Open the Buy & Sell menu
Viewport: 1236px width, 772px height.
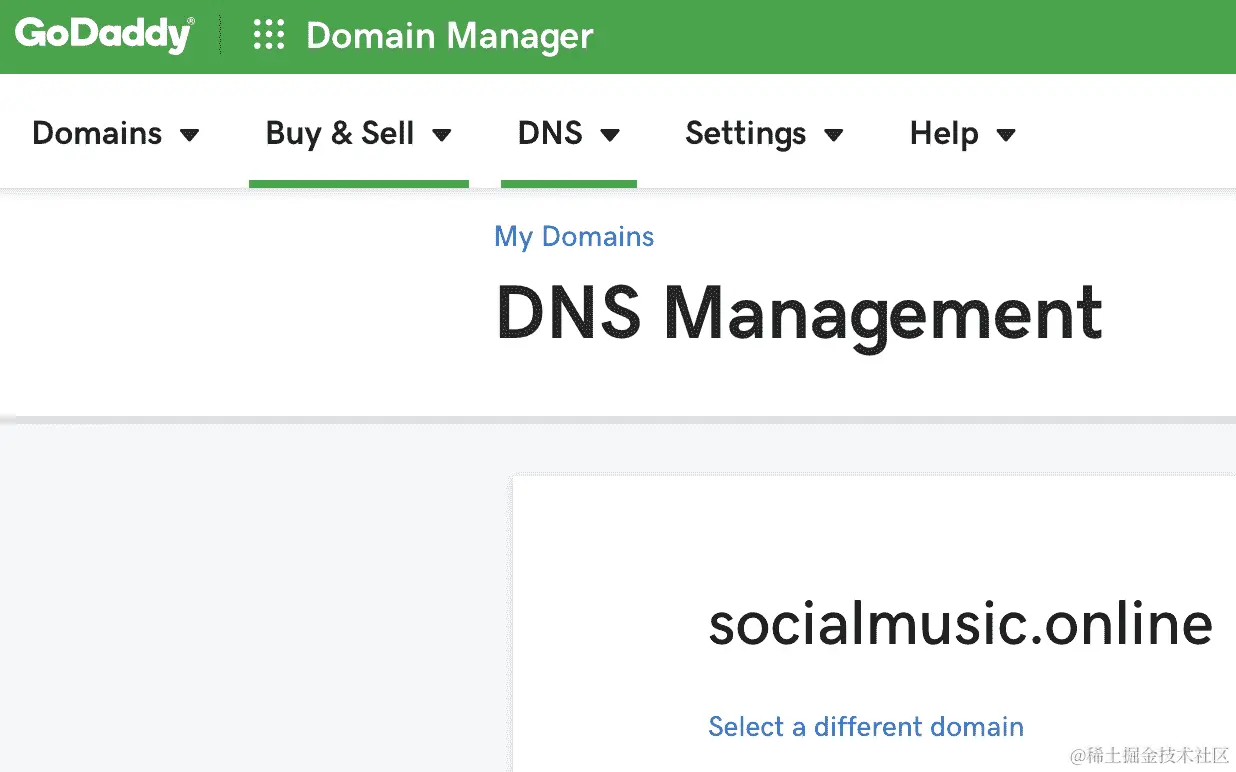click(x=359, y=133)
